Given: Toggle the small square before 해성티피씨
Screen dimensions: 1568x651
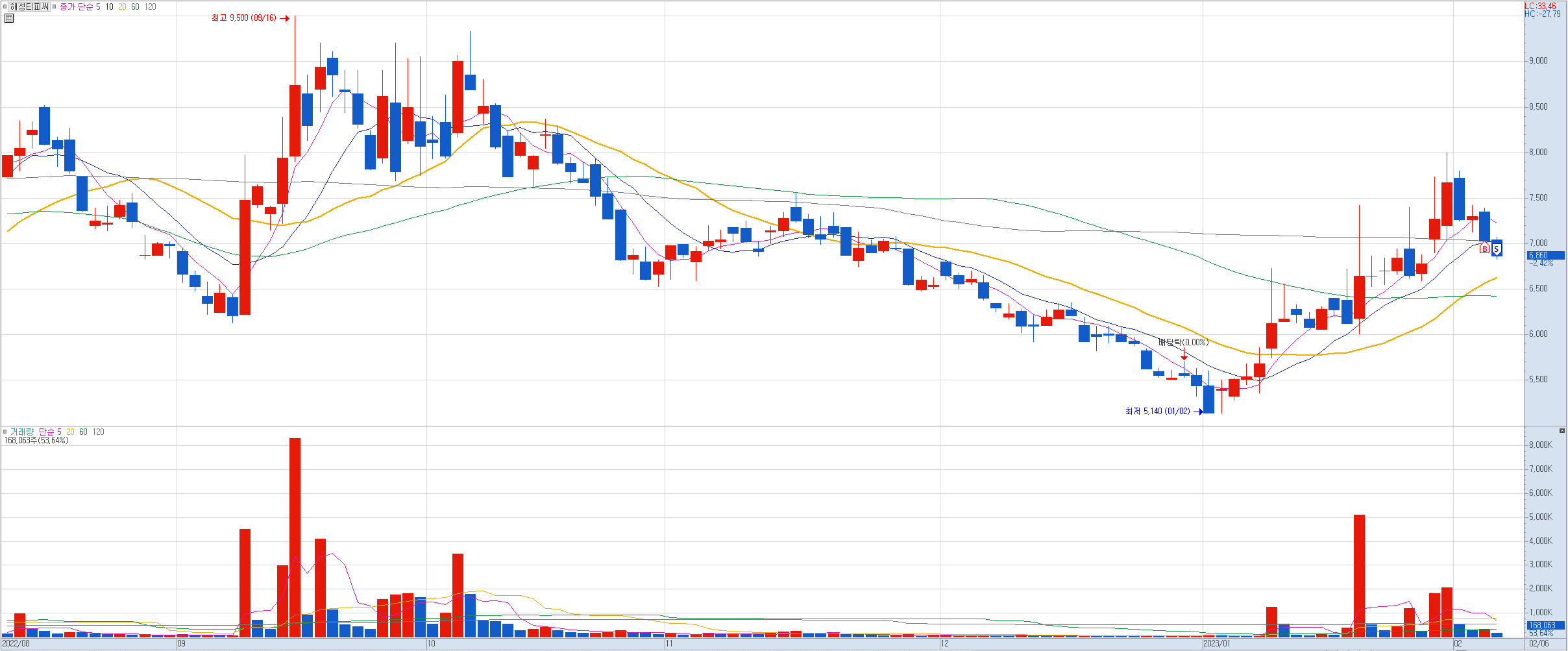Looking at the screenshot, I should click(5, 6).
